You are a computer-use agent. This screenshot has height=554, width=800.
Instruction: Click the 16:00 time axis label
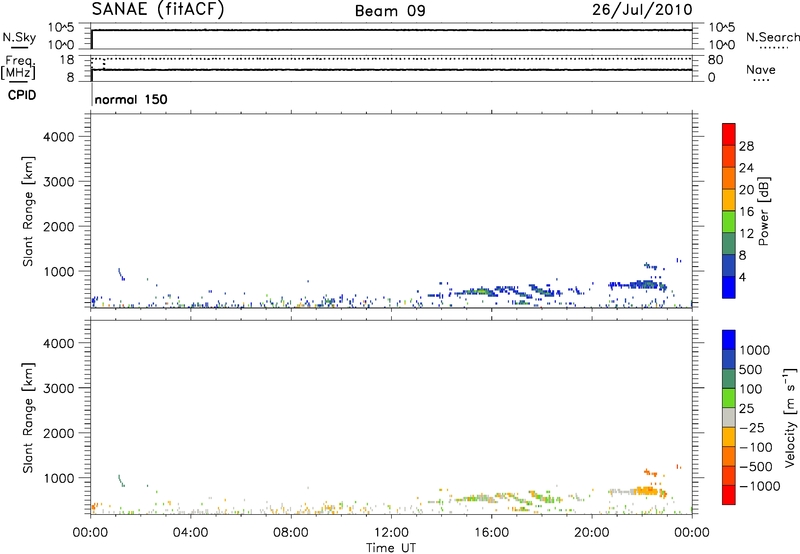pyautogui.click(x=491, y=533)
